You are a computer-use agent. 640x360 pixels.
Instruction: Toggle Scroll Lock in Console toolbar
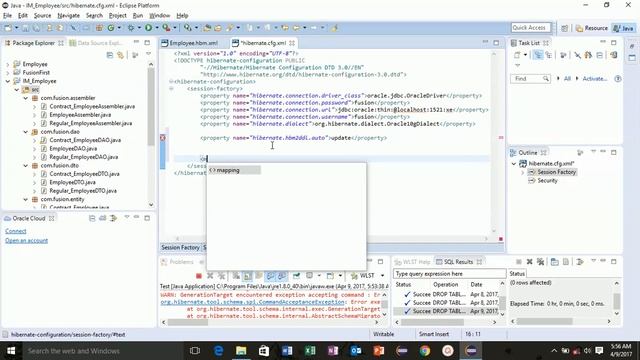[247, 276]
